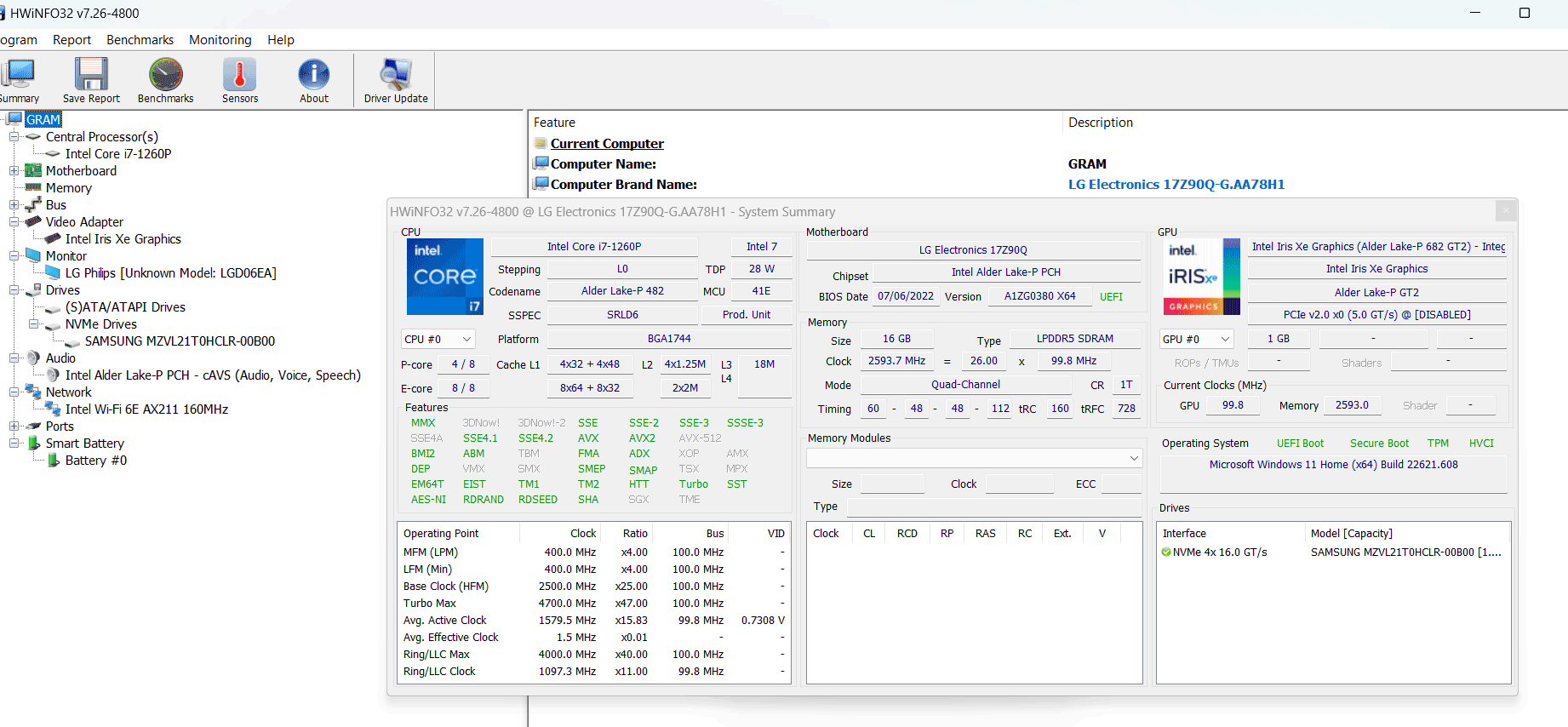Open the Report menu
Image resolution: width=1568 pixels, height=727 pixels.
tap(72, 40)
